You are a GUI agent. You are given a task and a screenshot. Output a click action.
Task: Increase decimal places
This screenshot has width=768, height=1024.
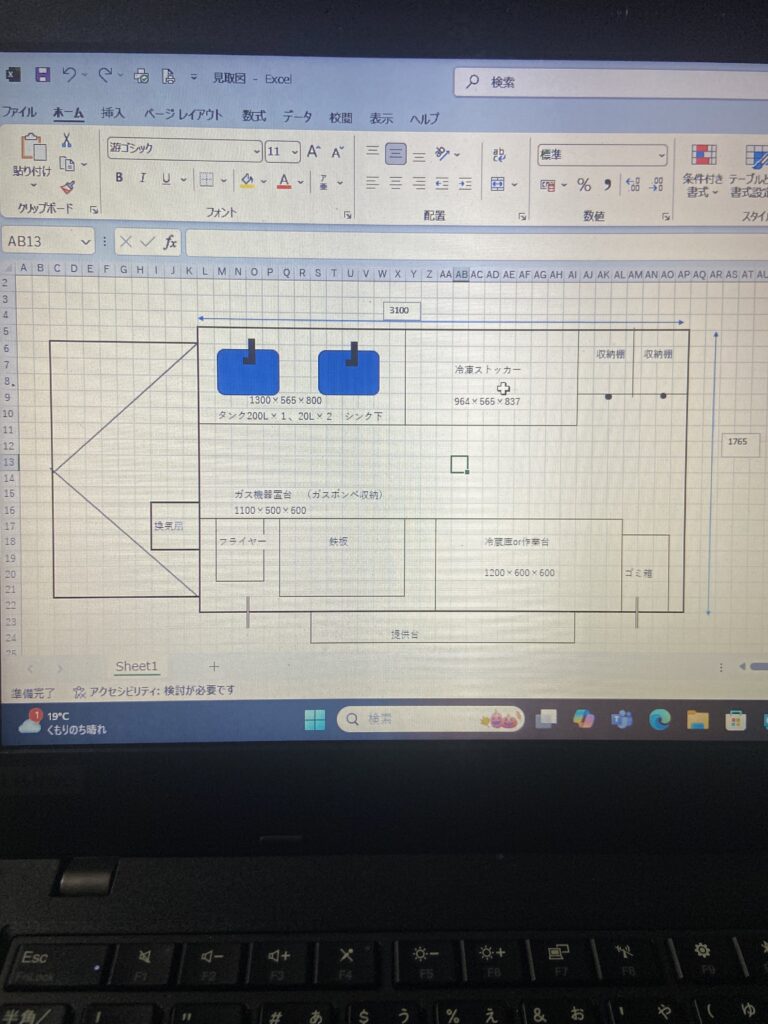pyautogui.click(x=632, y=185)
